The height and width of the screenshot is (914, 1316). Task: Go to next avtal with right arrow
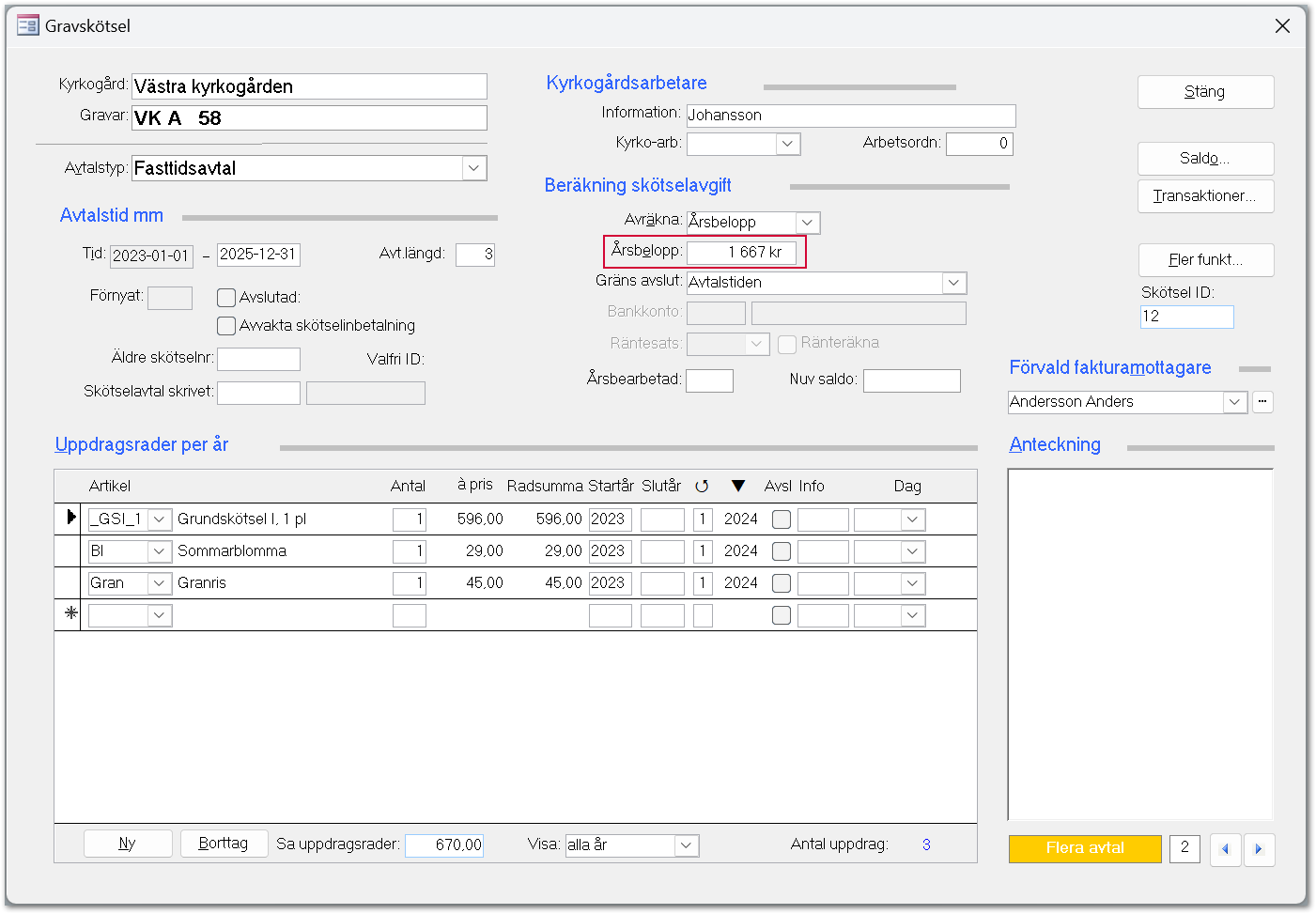click(1259, 849)
